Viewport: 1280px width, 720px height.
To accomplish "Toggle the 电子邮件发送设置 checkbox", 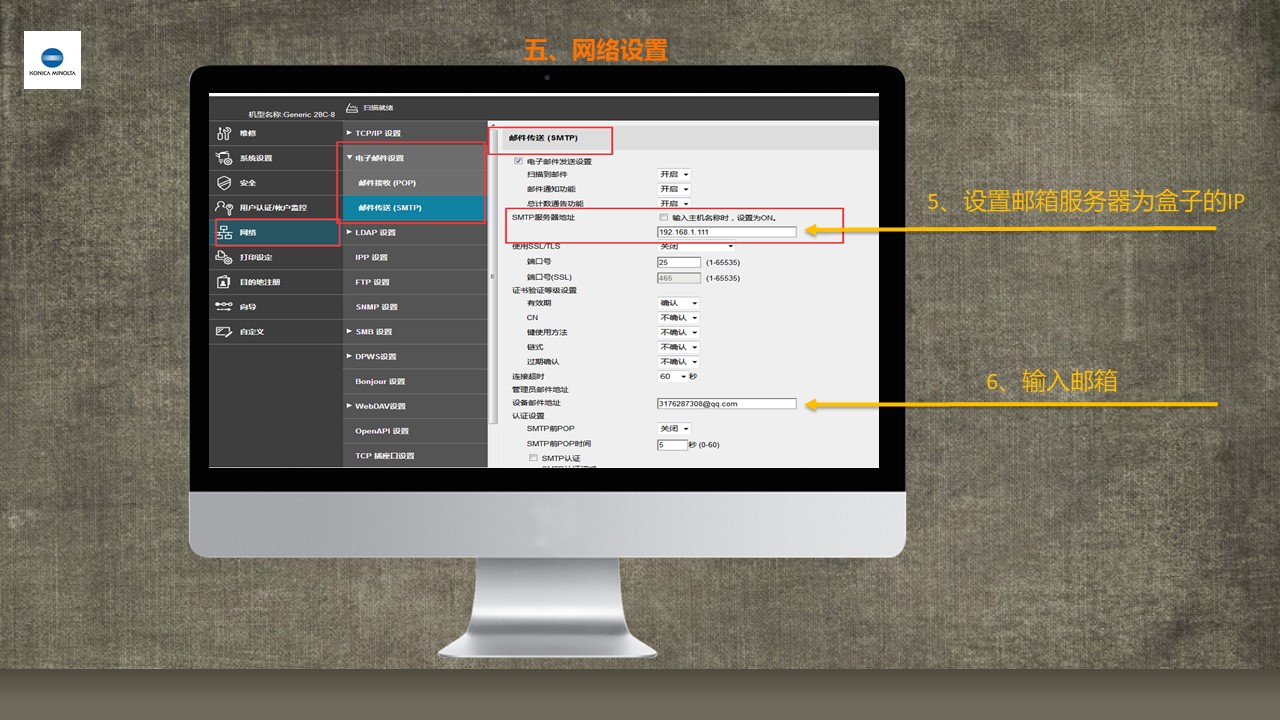I will [x=518, y=161].
